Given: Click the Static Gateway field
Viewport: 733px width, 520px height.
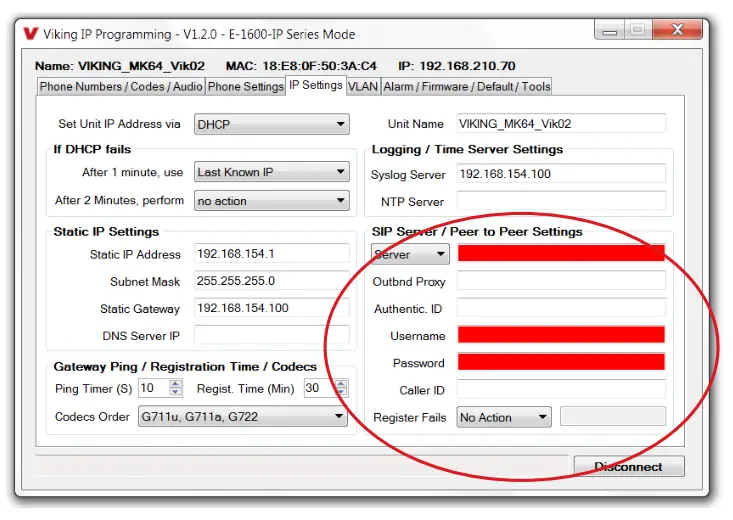Looking at the screenshot, I should point(272,308).
